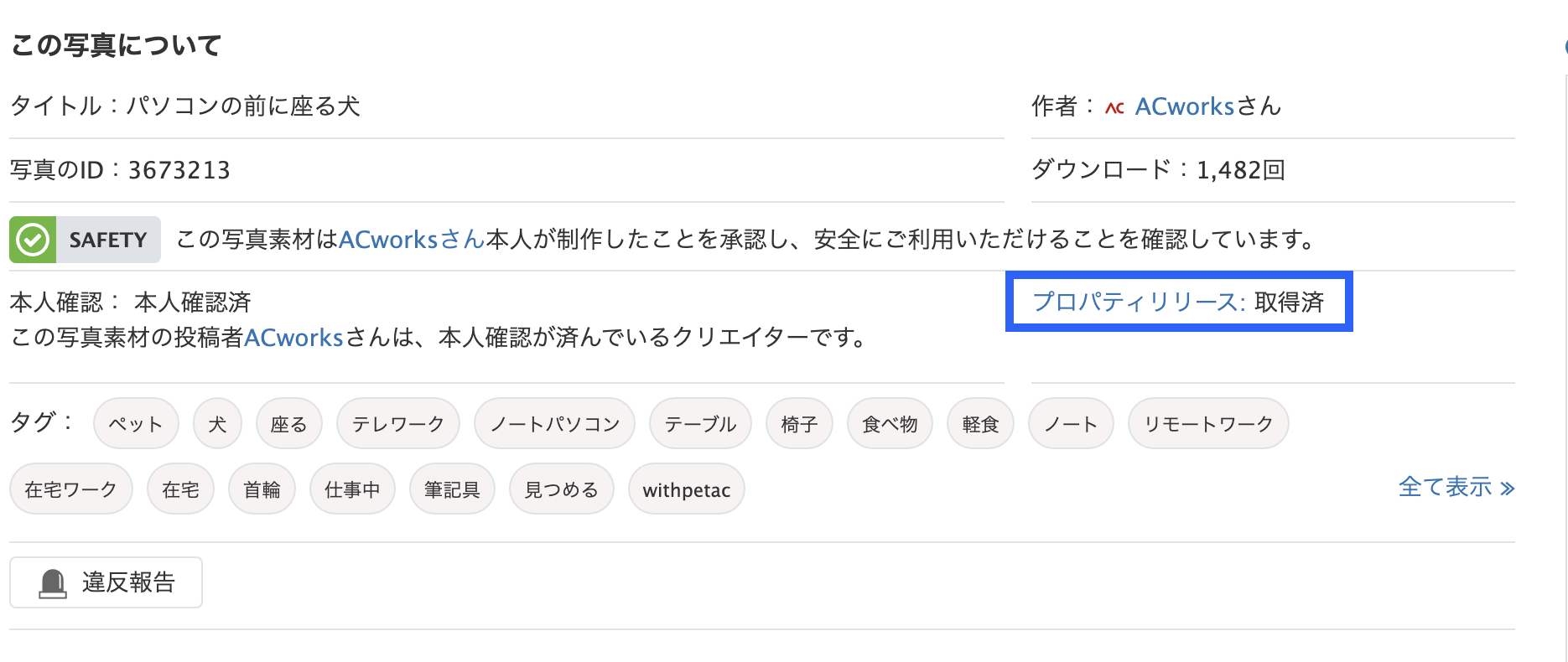Image resolution: width=1568 pixels, height=662 pixels.
Task: Report a violation with 違反報告 button
Action: [x=106, y=582]
